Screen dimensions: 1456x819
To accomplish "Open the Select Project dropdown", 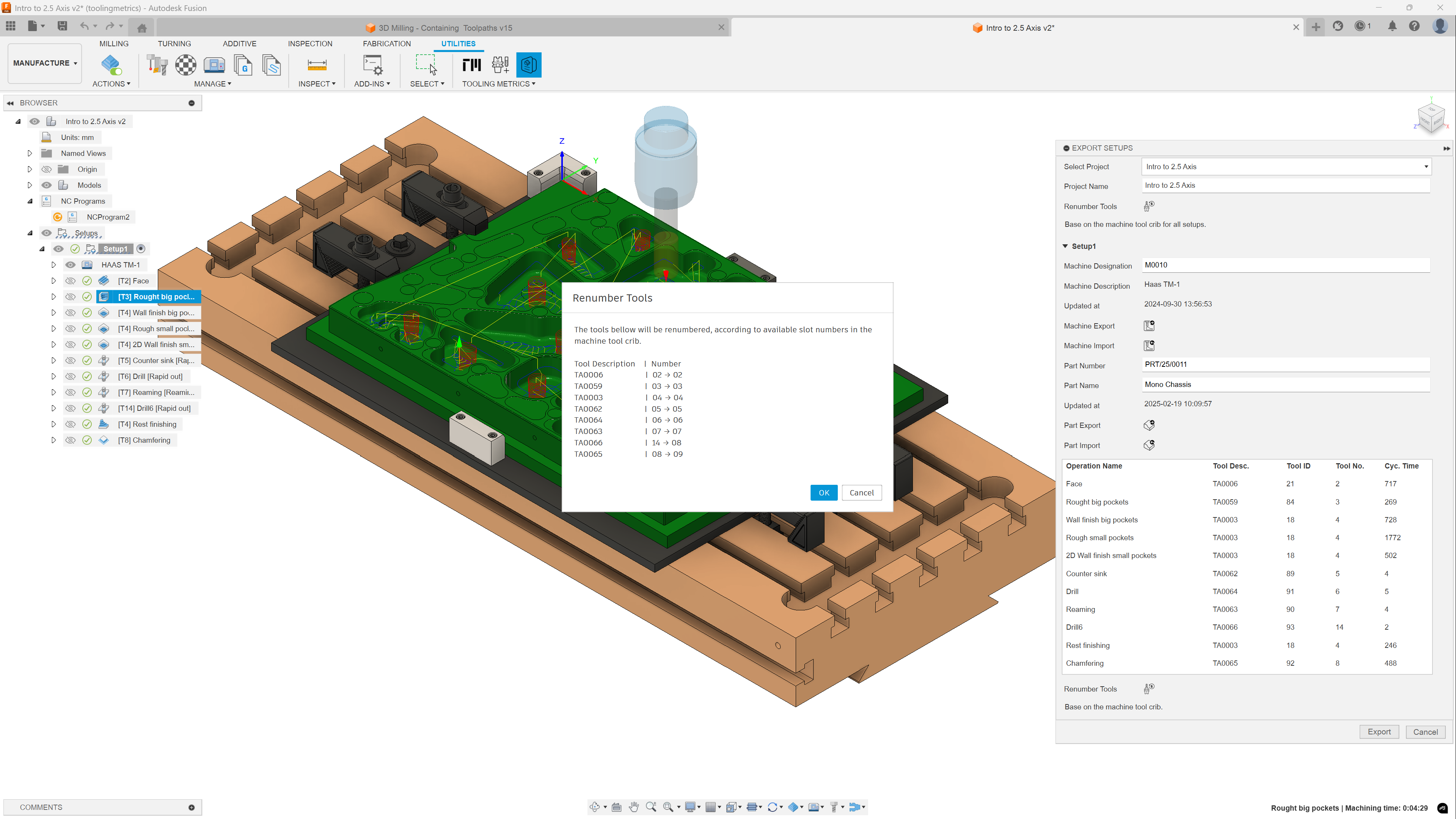I will [x=1286, y=167].
